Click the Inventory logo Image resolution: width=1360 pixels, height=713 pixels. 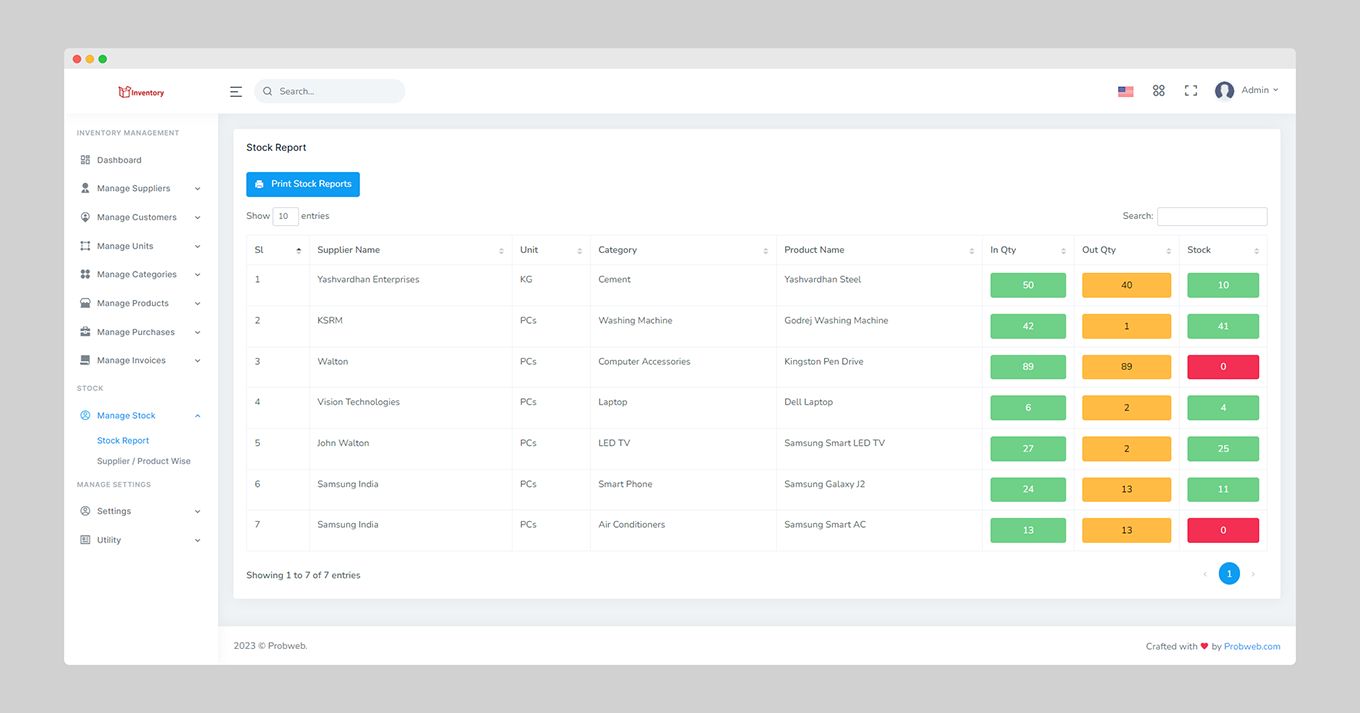[141, 92]
